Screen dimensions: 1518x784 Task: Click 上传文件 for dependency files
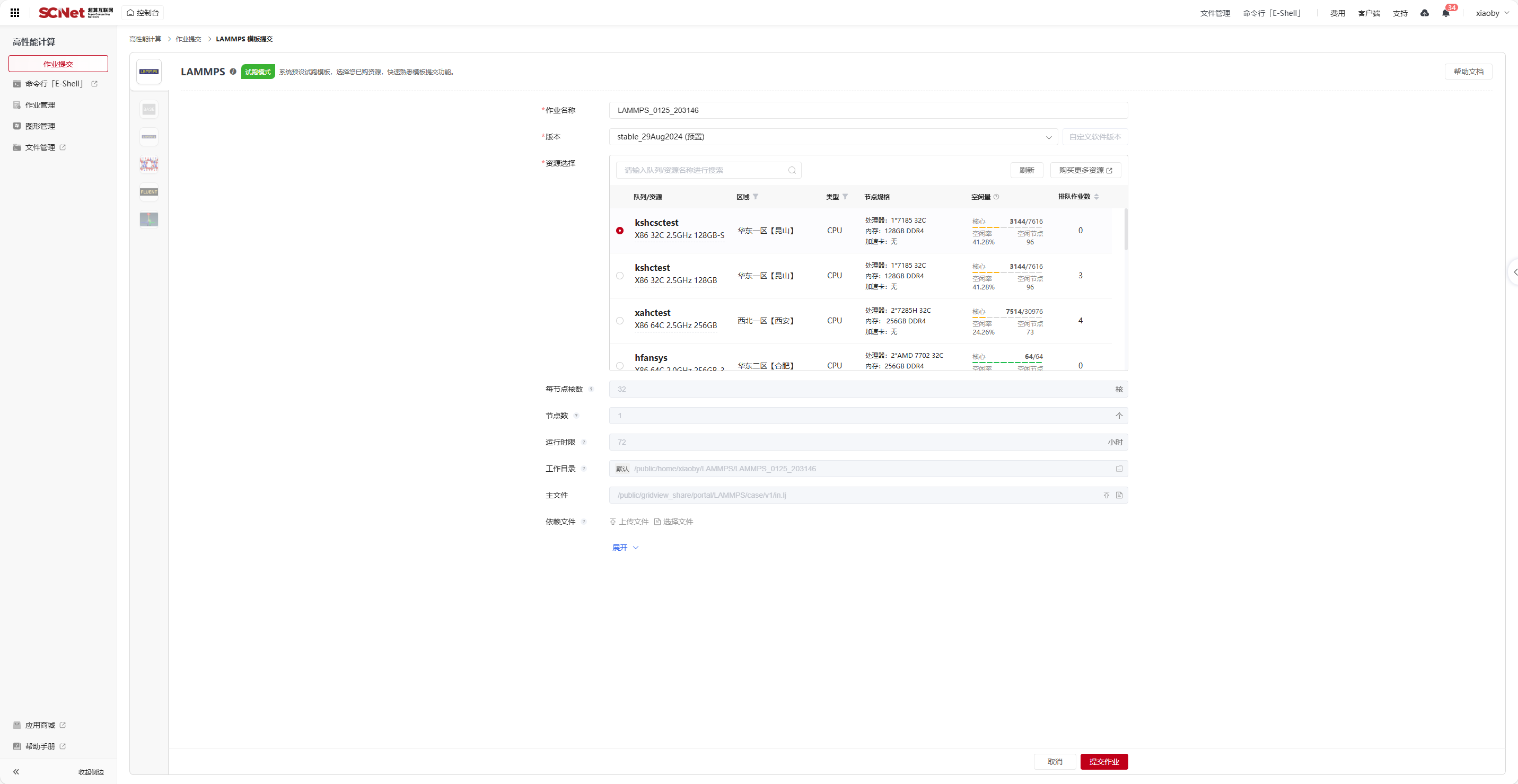pyautogui.click(x=629, y=521)
